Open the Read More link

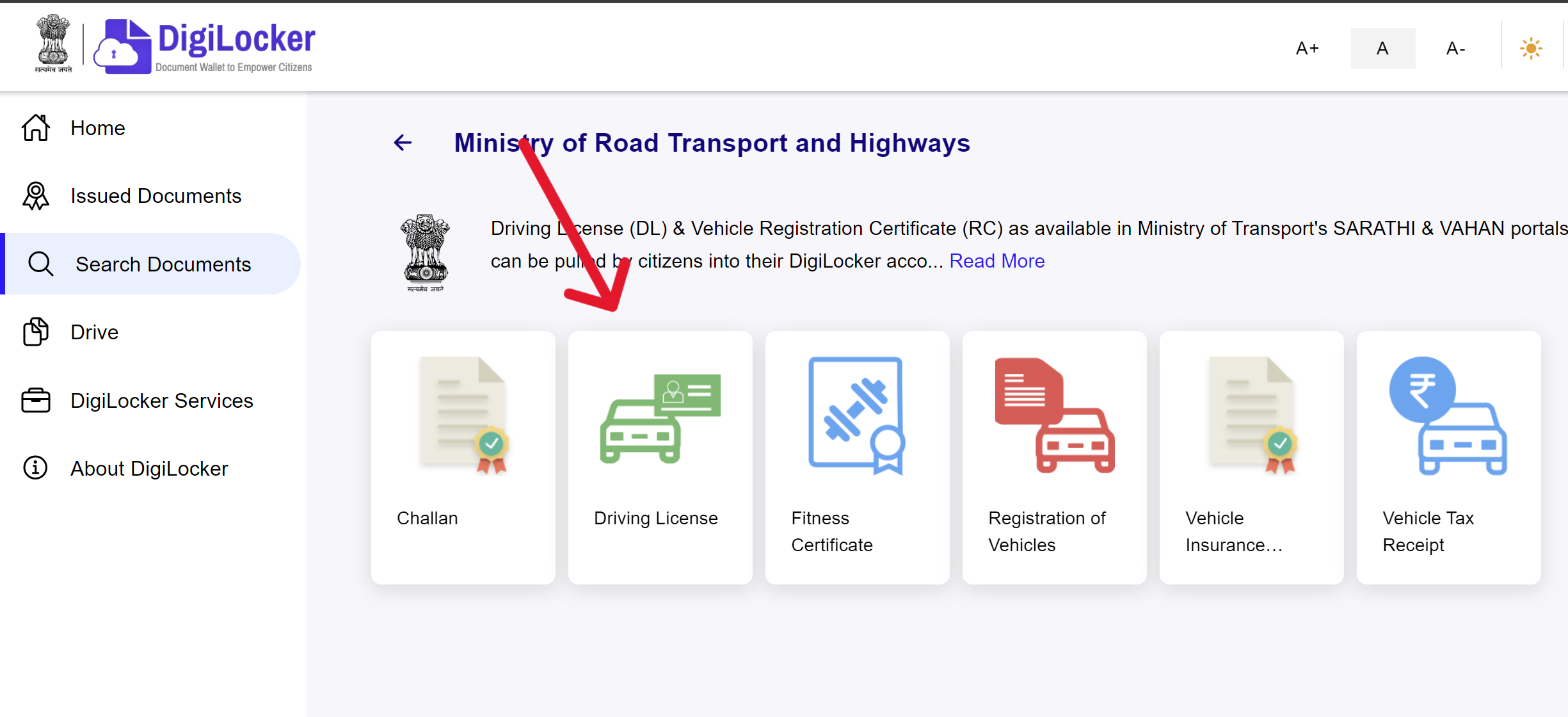click(996, 261)
